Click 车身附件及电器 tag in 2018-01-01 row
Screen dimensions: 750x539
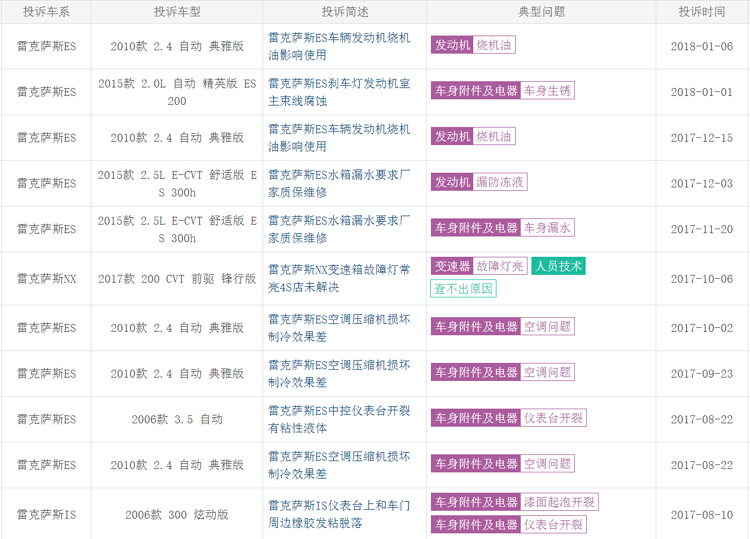[476, 91]
